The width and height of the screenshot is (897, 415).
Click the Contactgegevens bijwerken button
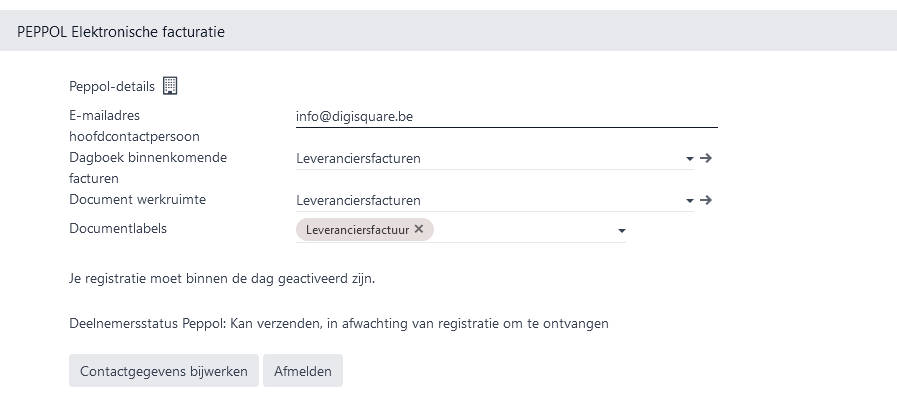point(164,371)
